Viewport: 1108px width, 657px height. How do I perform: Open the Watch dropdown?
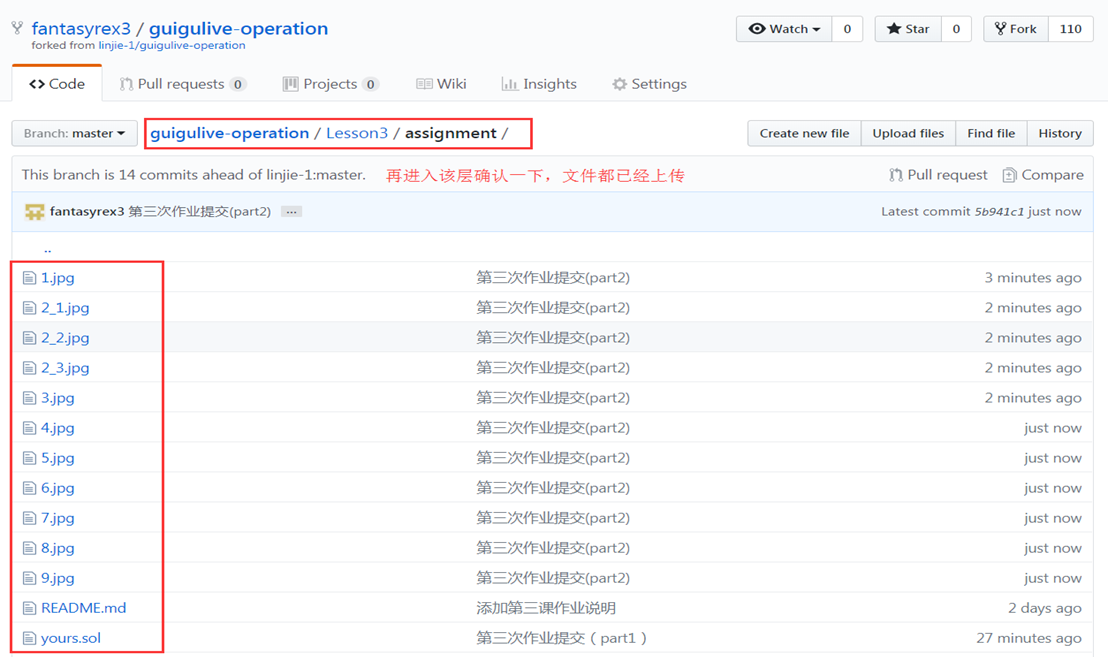(x=784, y=29)
